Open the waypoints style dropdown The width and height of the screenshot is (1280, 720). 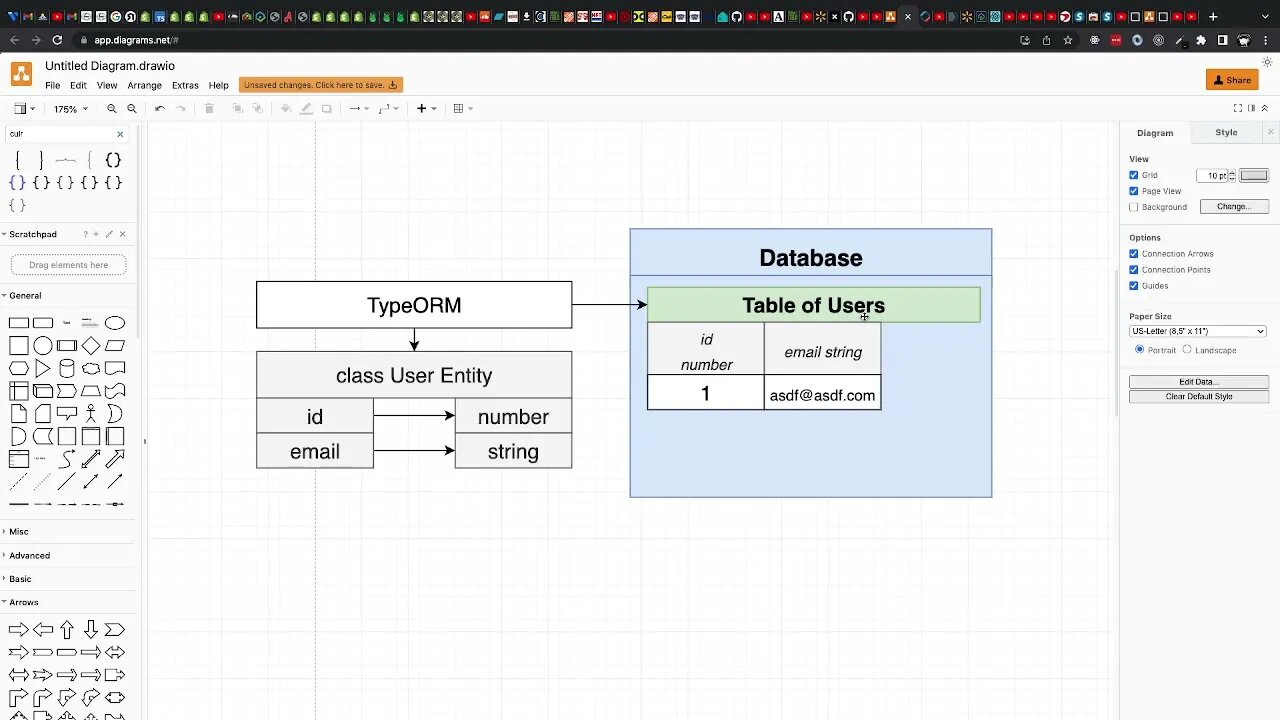(x=388, y=108)
